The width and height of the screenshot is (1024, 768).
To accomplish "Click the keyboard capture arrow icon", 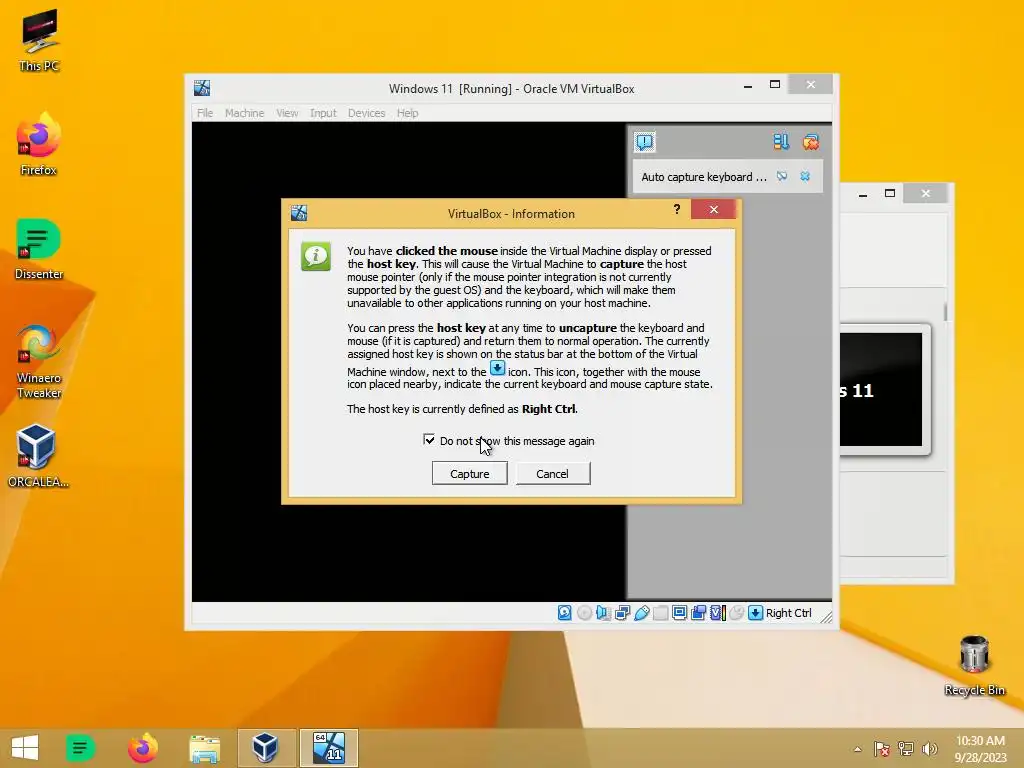I will click(x=755, y=613).
